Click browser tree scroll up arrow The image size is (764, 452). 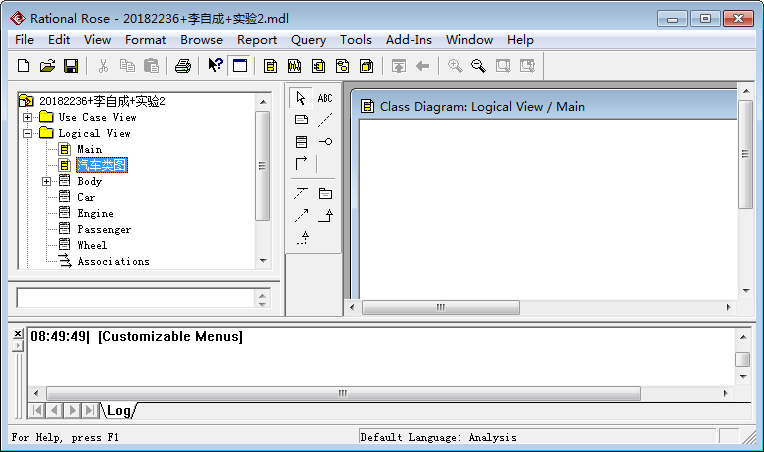click(x=263, y=102)
